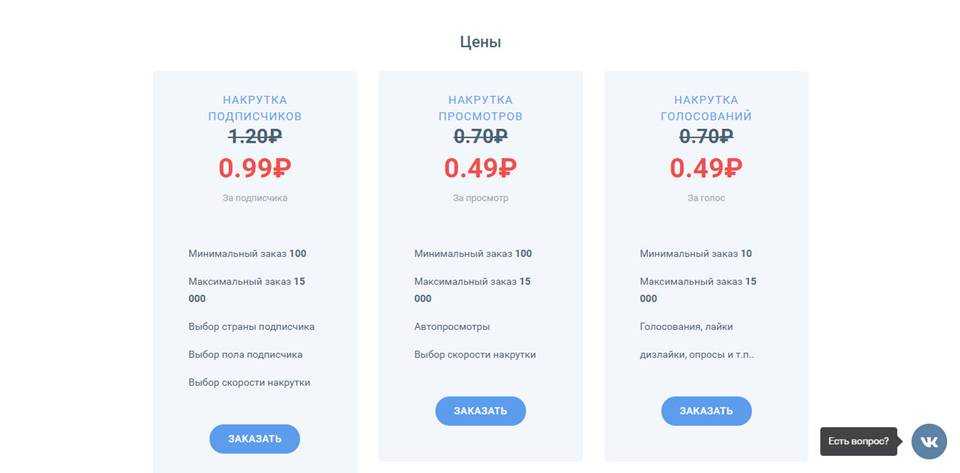Click the "За просмотр" caption

[x=480, y=198]
